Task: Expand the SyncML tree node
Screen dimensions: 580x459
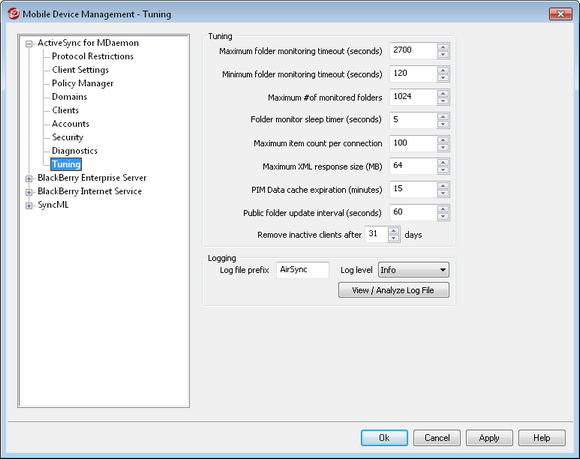Action: point(29,206)
